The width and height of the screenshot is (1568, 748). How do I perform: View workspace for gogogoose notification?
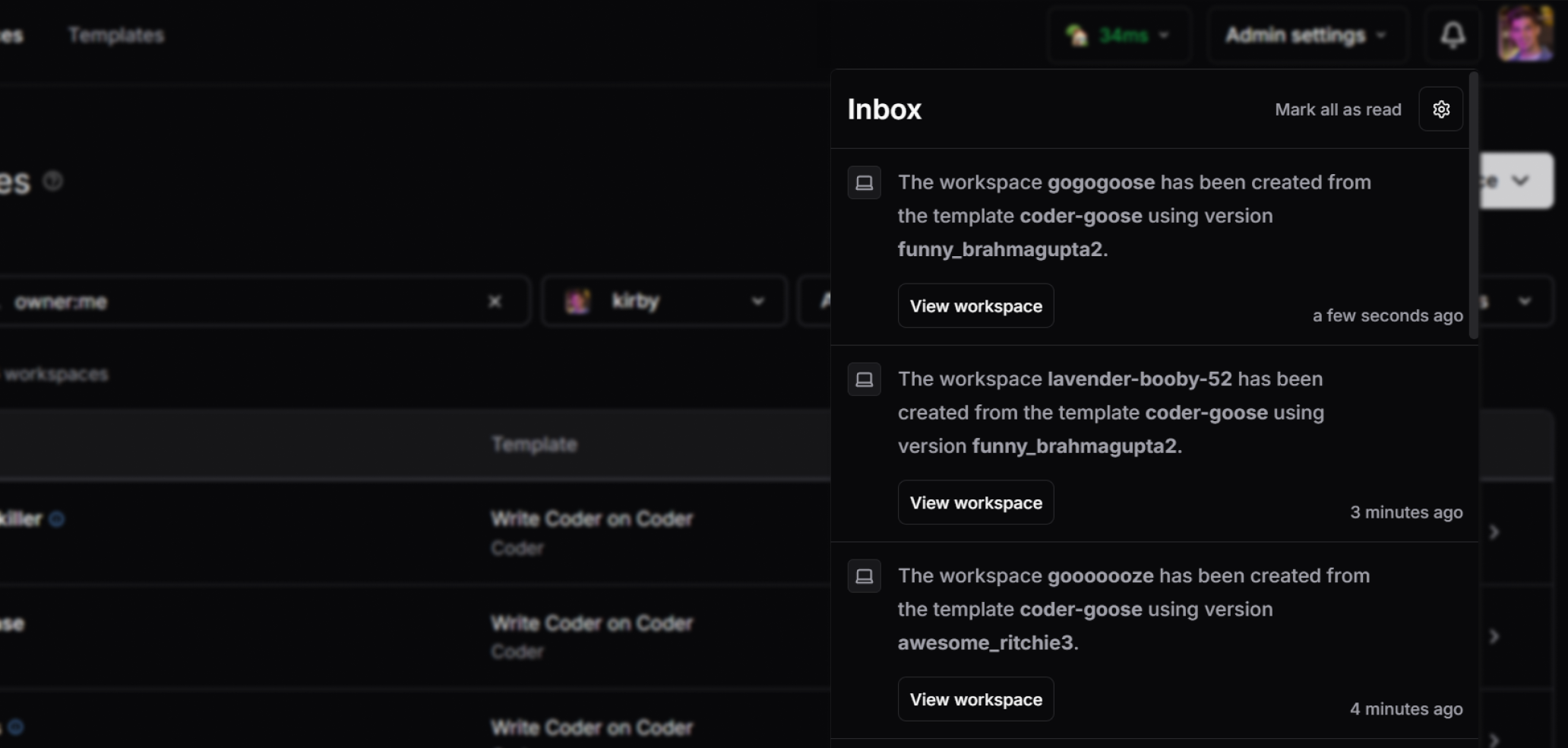[x=975, y=306]
